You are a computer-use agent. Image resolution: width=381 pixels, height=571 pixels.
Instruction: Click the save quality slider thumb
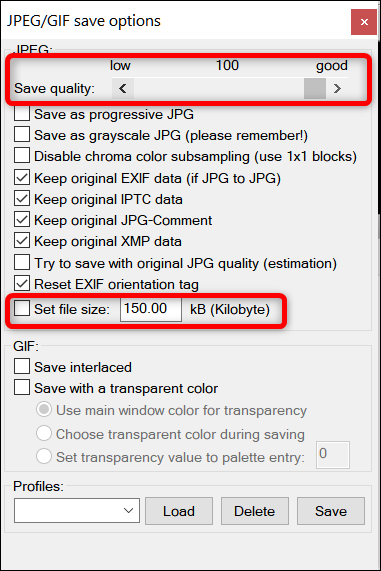[315, 88]
